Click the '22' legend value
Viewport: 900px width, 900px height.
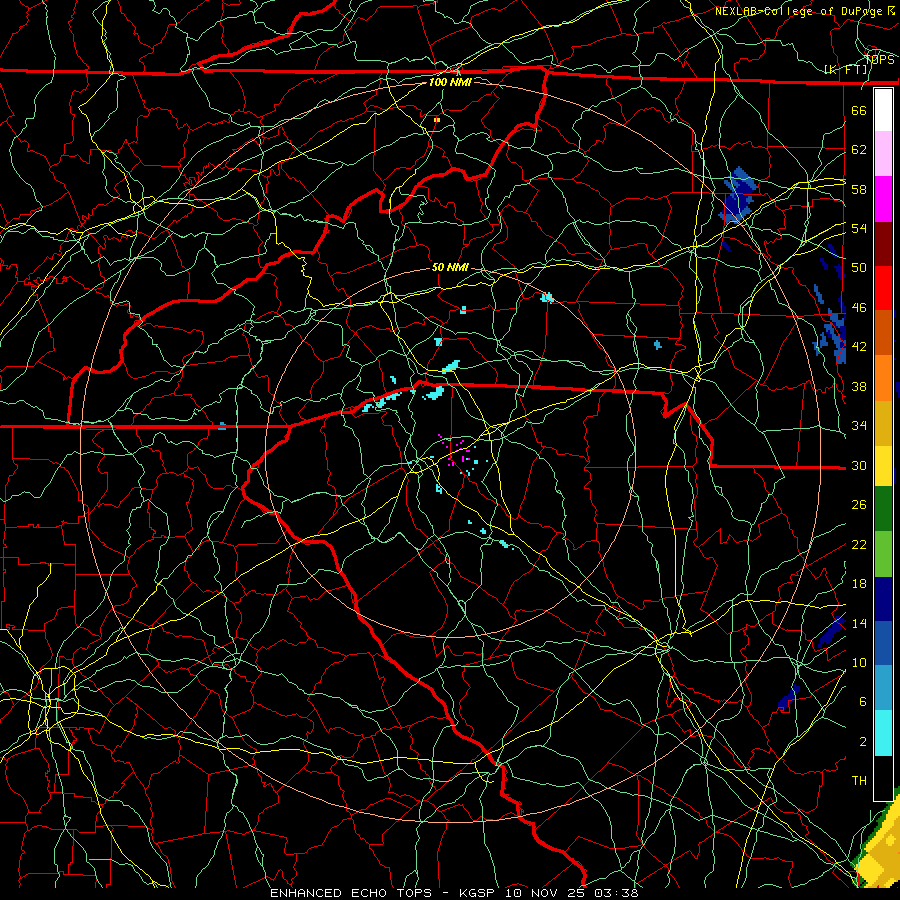coord(859,544)
